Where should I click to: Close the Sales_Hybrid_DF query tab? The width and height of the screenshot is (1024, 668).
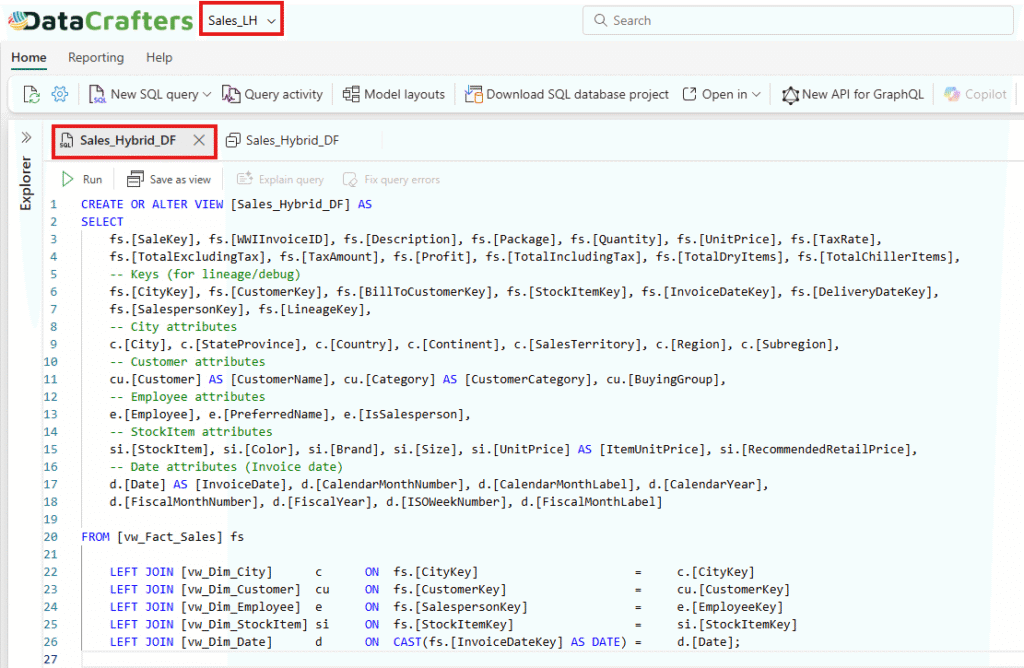[199, 140]
